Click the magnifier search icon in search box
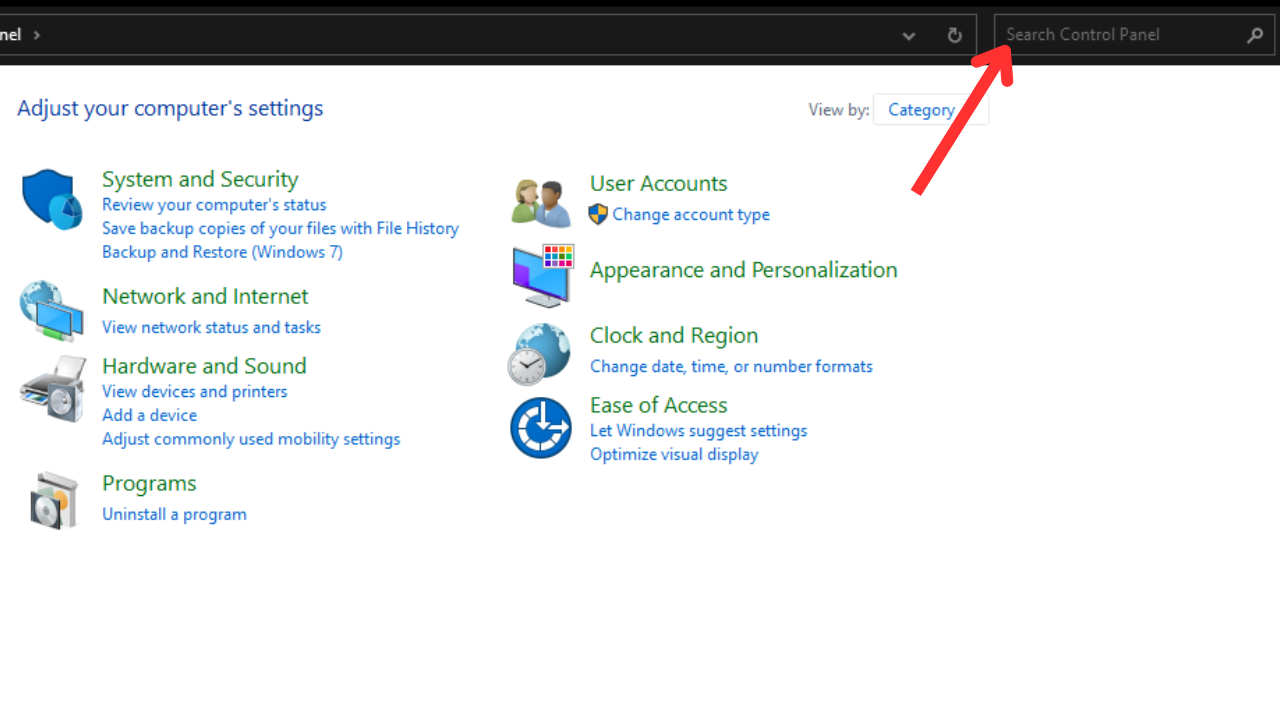This screenshot has width=1280, height=720. tap(1255, 35)
